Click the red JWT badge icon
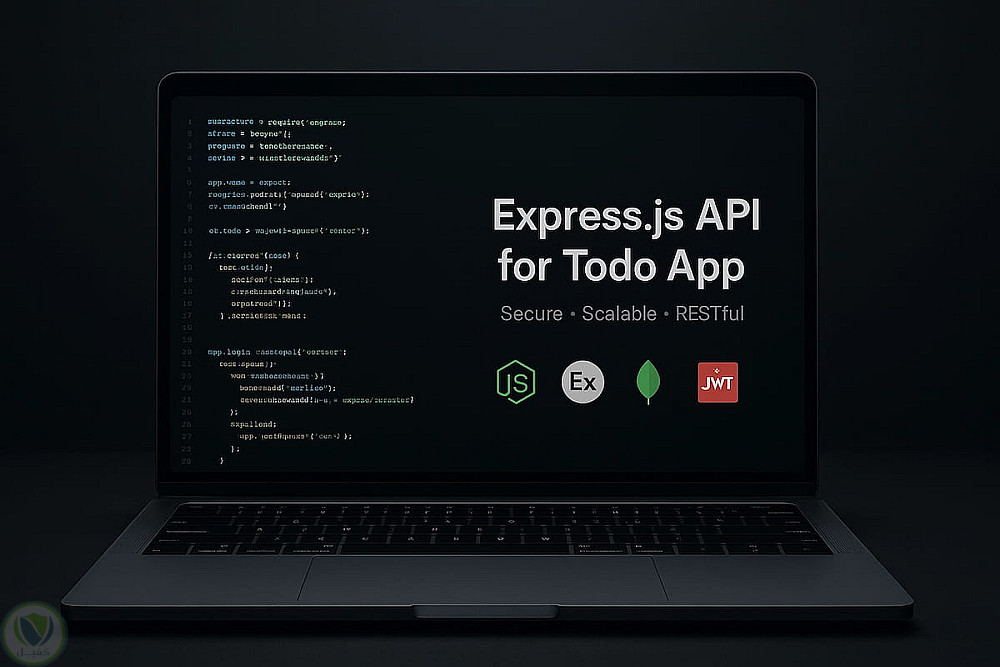 (x=717, y=383)
